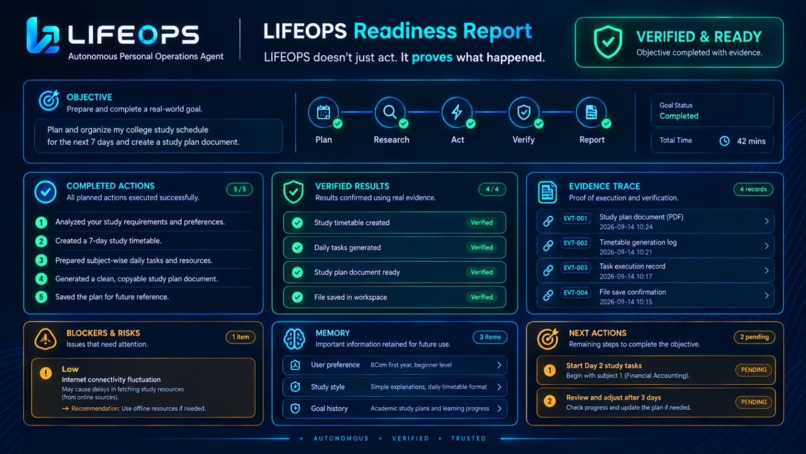Select the Plan calendar step icon

point(323,112)
